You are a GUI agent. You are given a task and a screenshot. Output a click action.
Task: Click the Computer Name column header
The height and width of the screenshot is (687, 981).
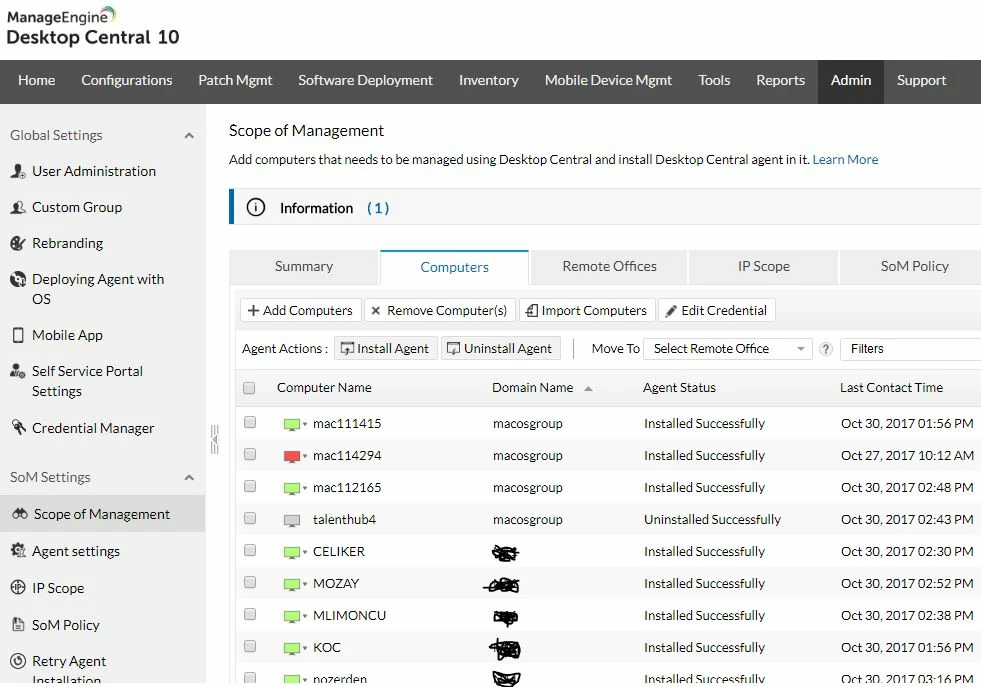pyautogui.click(x=324, y=388)
